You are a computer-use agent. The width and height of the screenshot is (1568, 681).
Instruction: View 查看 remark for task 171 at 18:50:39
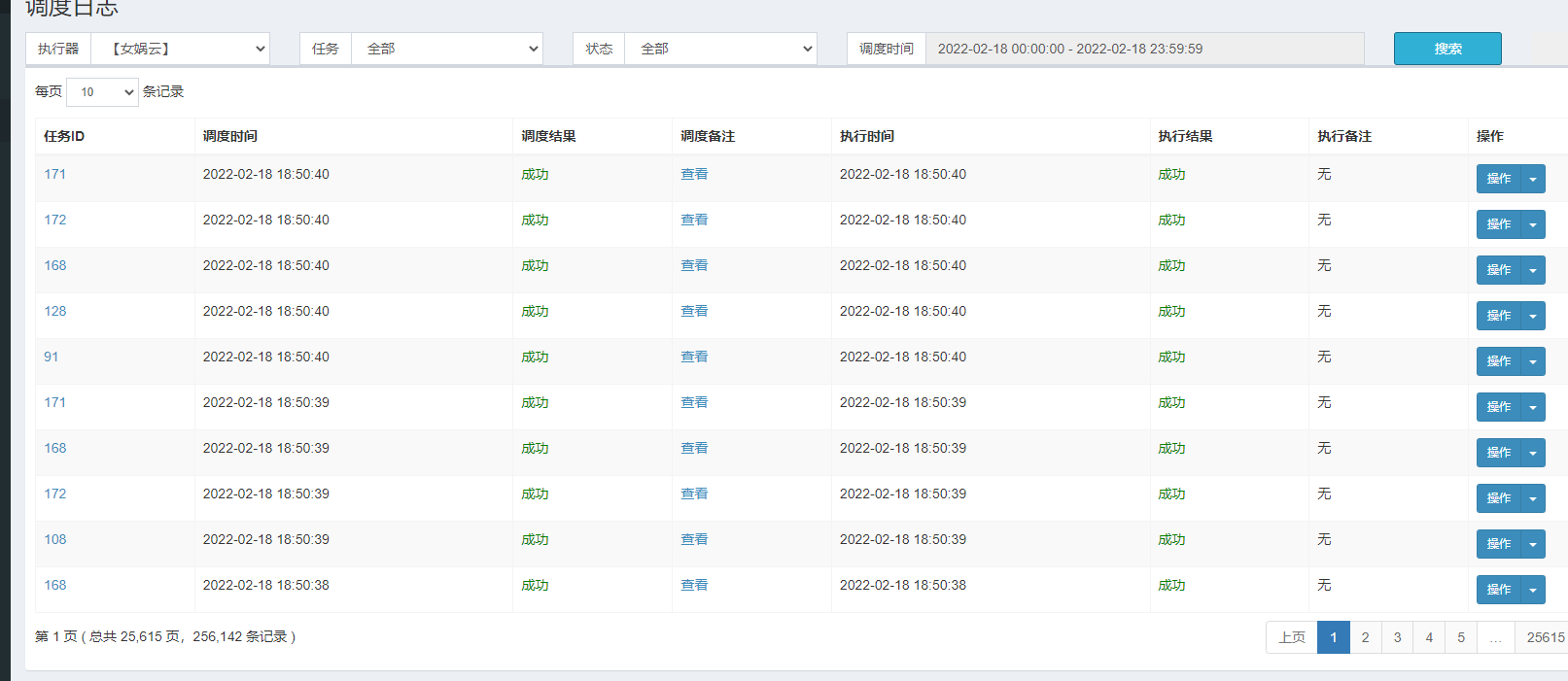[694, 402]
